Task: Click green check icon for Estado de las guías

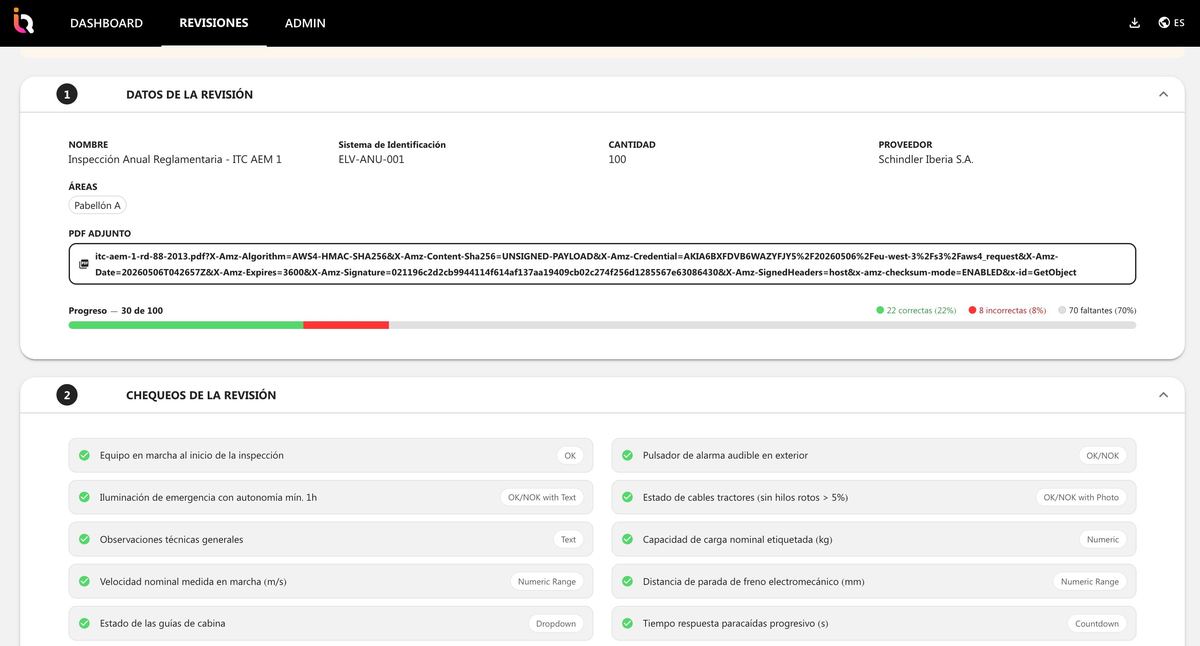Action: tap(84, 624)
